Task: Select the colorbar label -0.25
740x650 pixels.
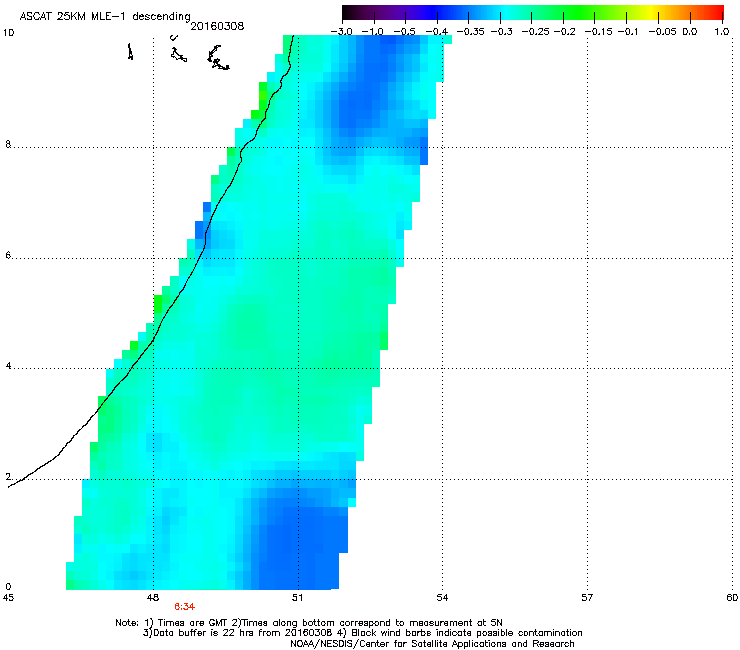Action: [535, 32]
